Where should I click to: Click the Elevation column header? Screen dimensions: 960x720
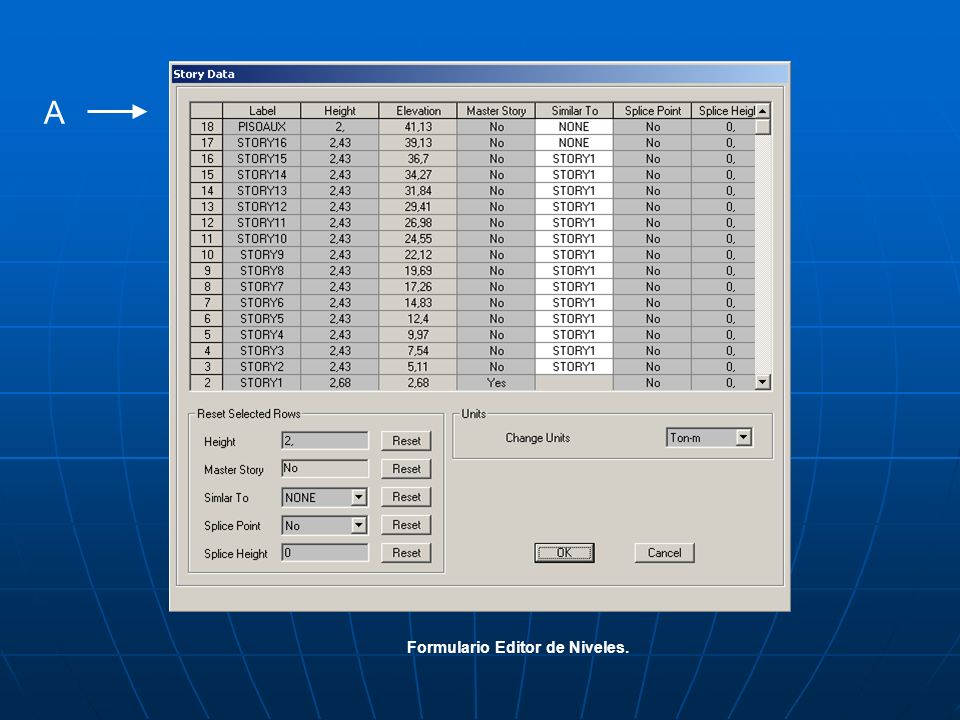click(418, 111)
